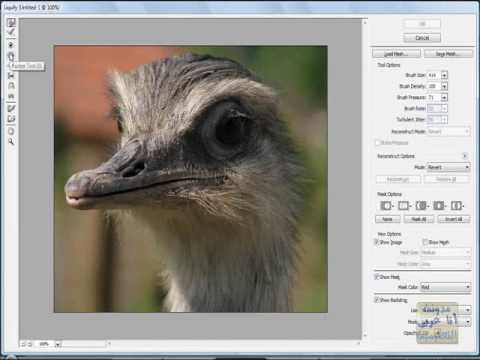Open the Brush Size slider arrow

(444, 75)
